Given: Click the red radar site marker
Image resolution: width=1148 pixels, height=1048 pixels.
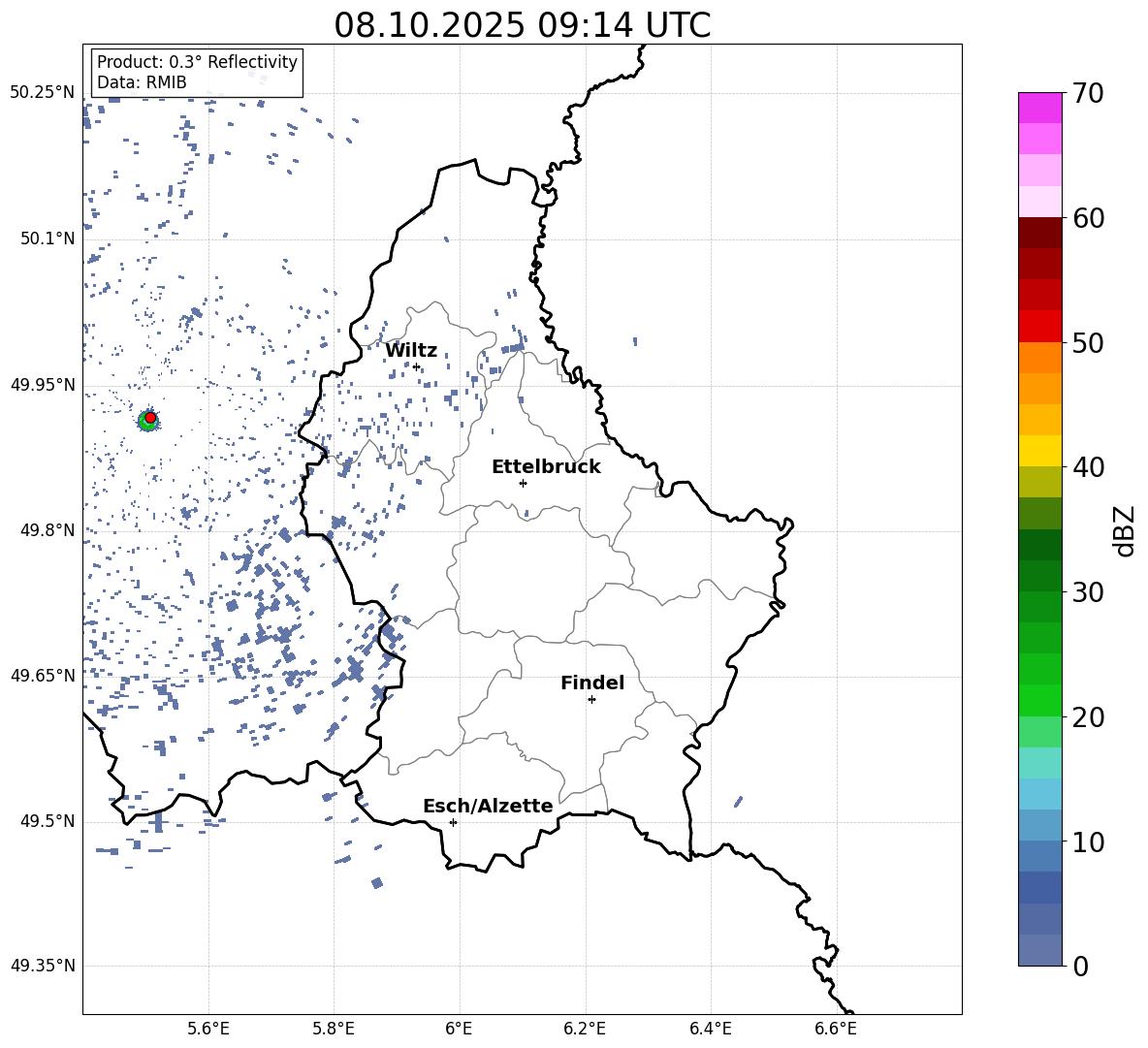Looking at the screenshot, I should 150,418.
